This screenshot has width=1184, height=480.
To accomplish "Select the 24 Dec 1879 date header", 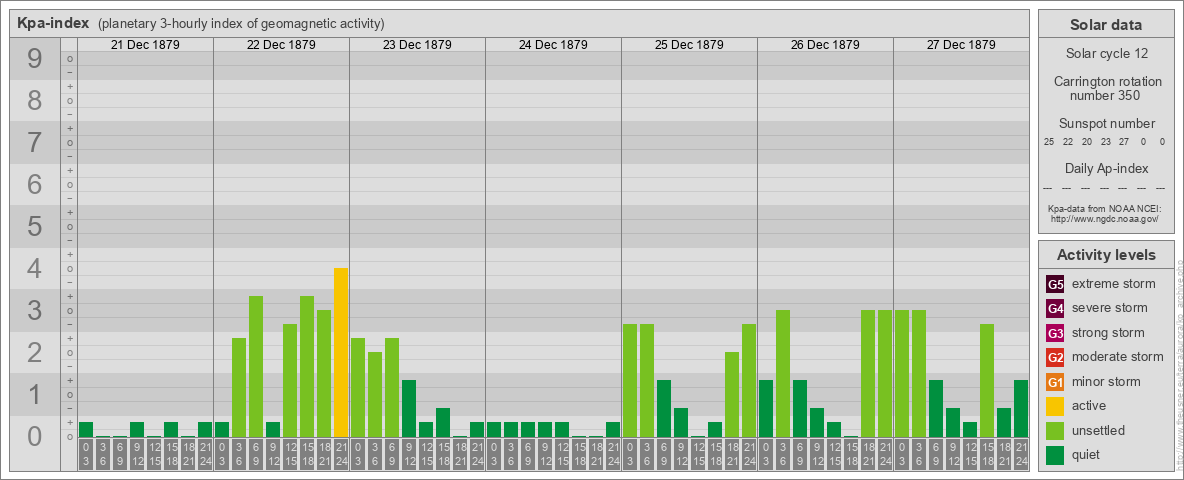I will click(x=553, y=45).
